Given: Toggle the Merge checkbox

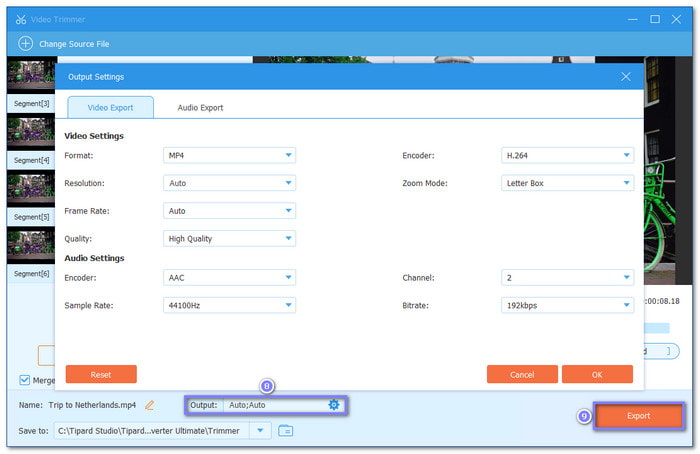Looking at the screenshot, I should [x=25, y=380].
